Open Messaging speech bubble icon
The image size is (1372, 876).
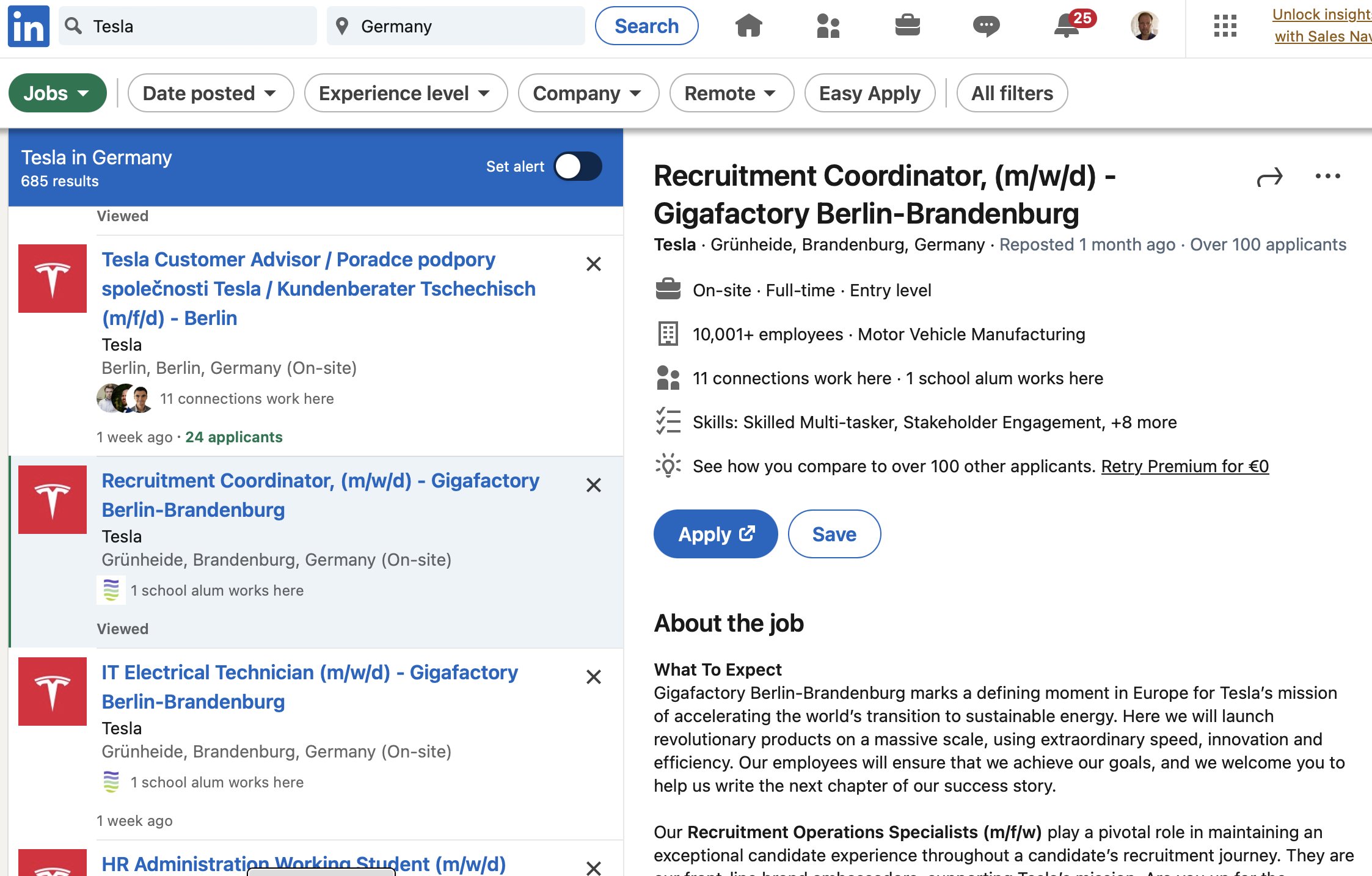click(x=986, y=26)
